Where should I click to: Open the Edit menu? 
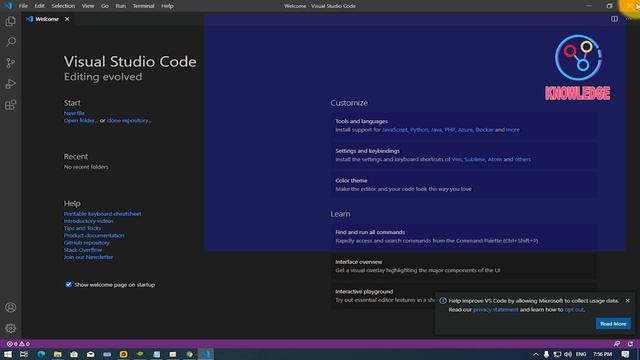(40, 6)
